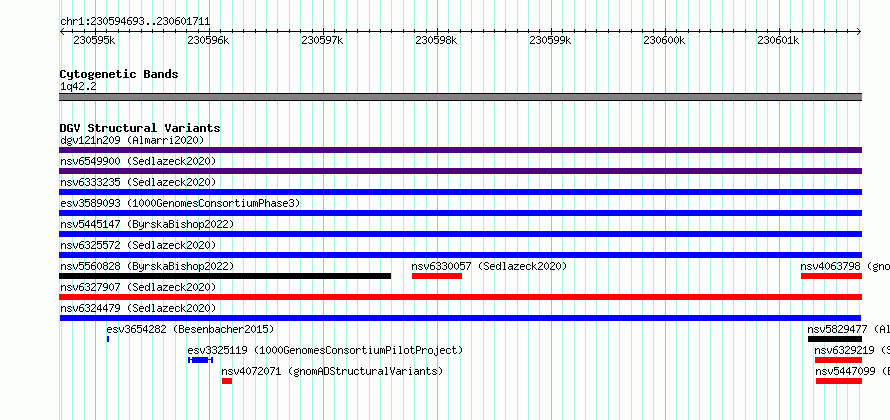Click the Cytogenetic Bands track title
This screenshot has width=890, height=420.
(119, 74)
